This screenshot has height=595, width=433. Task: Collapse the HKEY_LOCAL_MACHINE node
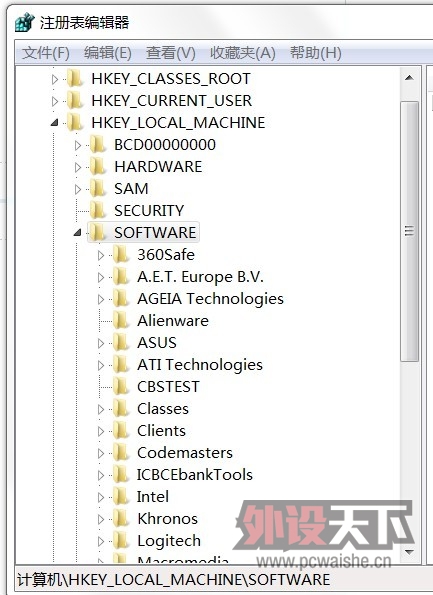55,122
